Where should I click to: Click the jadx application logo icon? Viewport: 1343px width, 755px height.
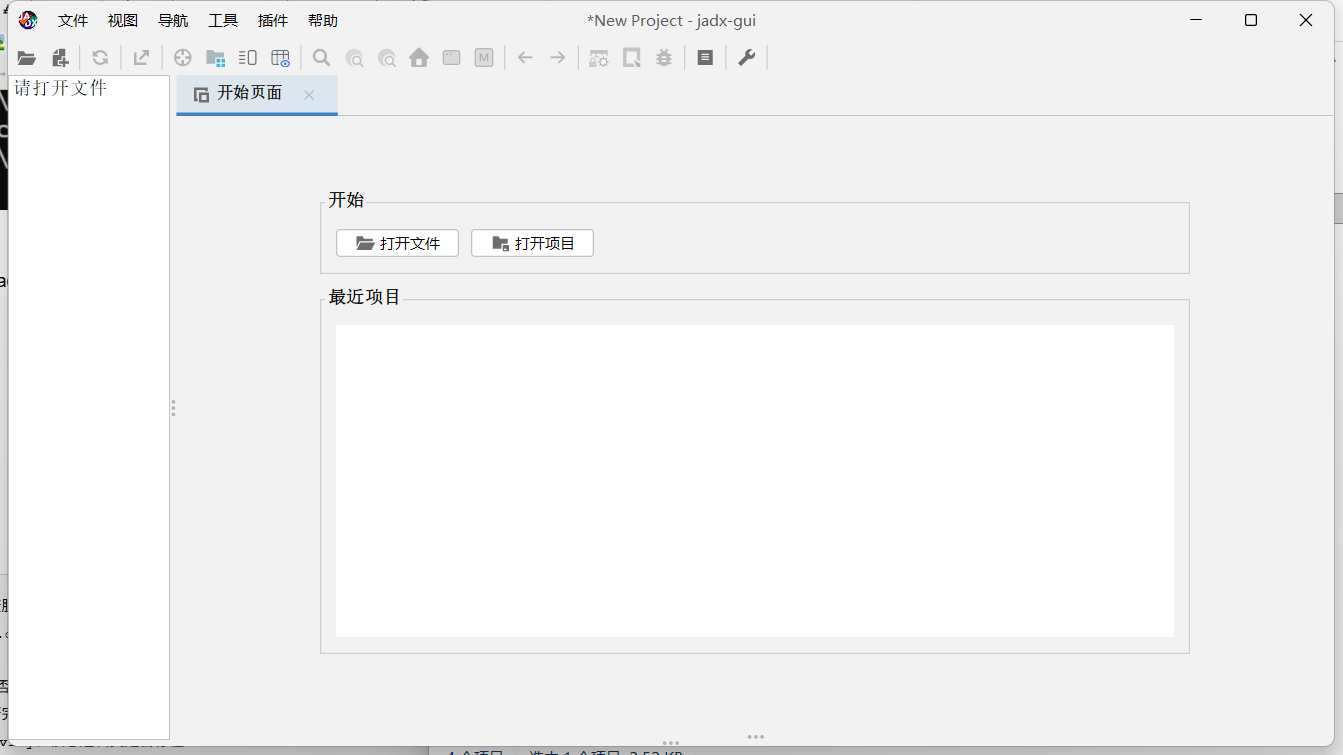tap(28, 20)
